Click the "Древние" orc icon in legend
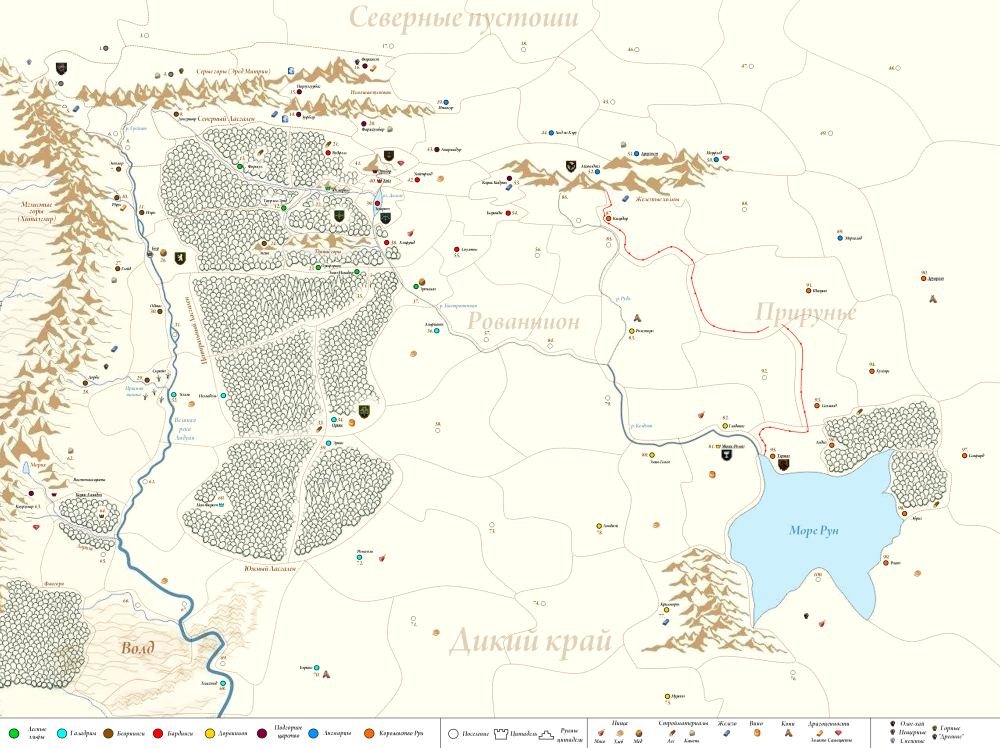This screenshot has height=748, width=1000. pyautogui.click(x=935, y=737)
